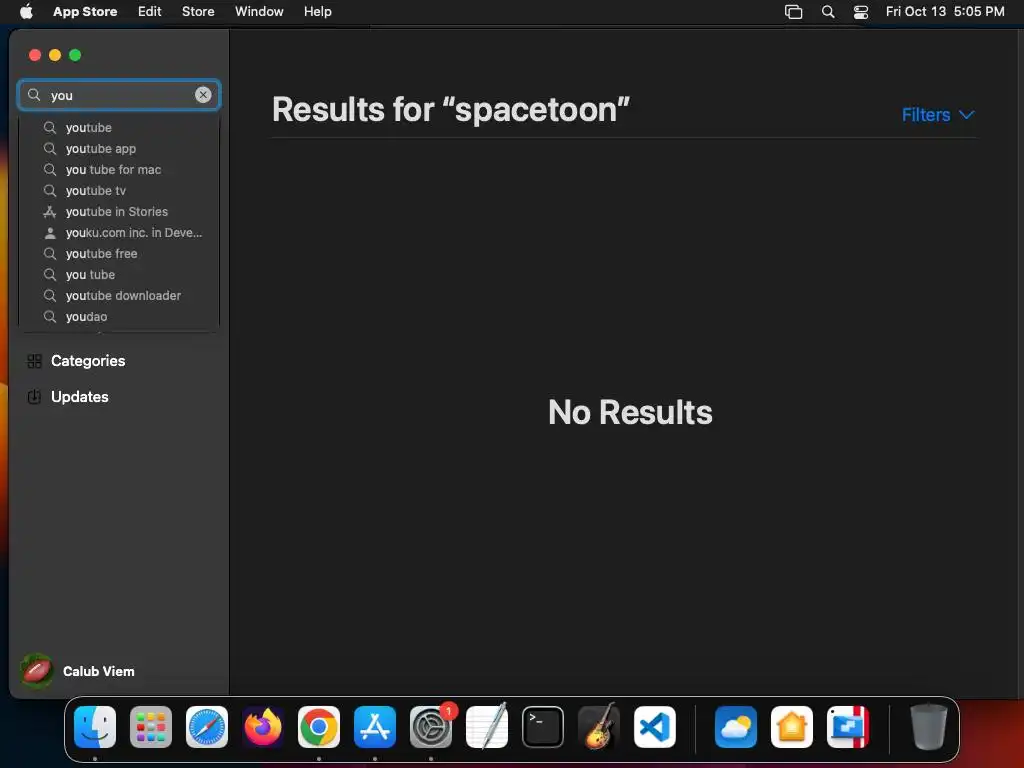The image size is (1024, 768).
Task: Pick the "youdao" suggestion
Action: (120, 316)
